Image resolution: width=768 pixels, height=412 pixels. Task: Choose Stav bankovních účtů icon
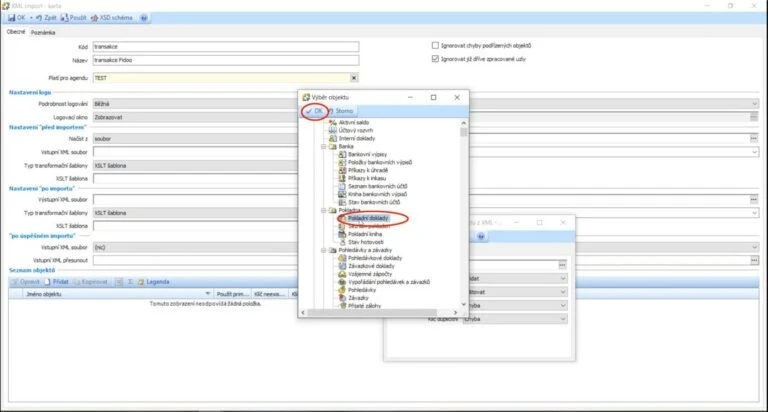point(342,202)
